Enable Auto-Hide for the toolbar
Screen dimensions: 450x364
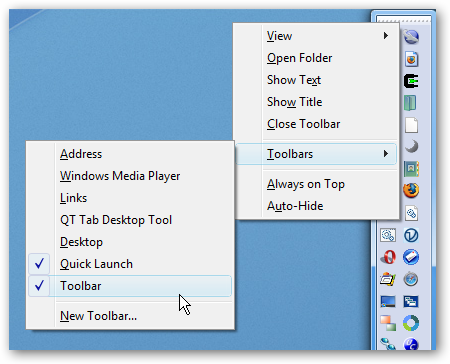coord(316,206)
